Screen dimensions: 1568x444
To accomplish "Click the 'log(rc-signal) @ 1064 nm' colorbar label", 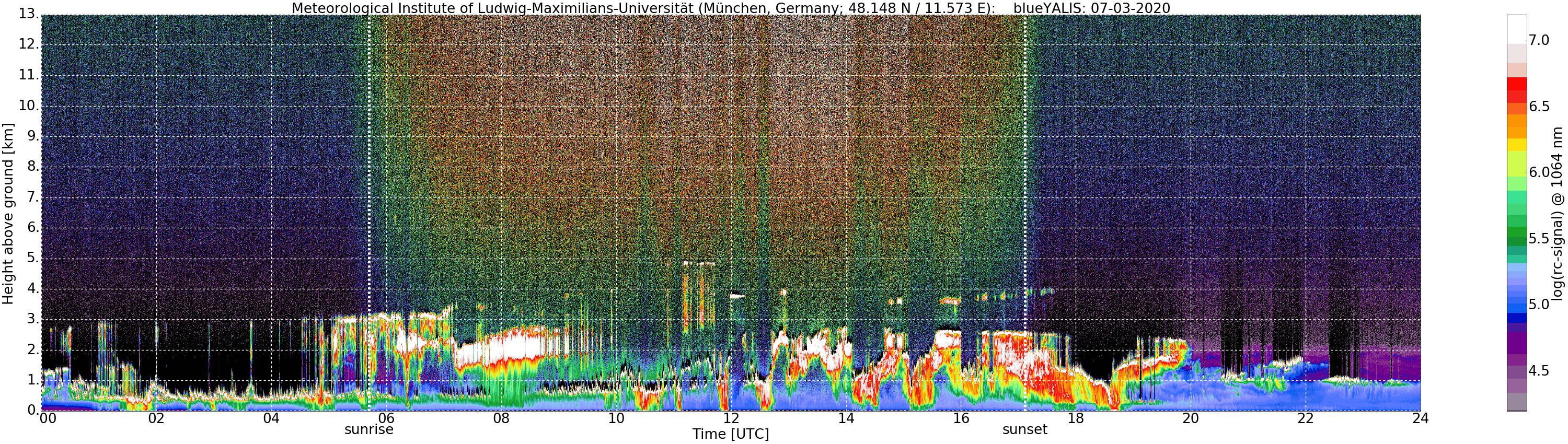I will click(1557, 213).
